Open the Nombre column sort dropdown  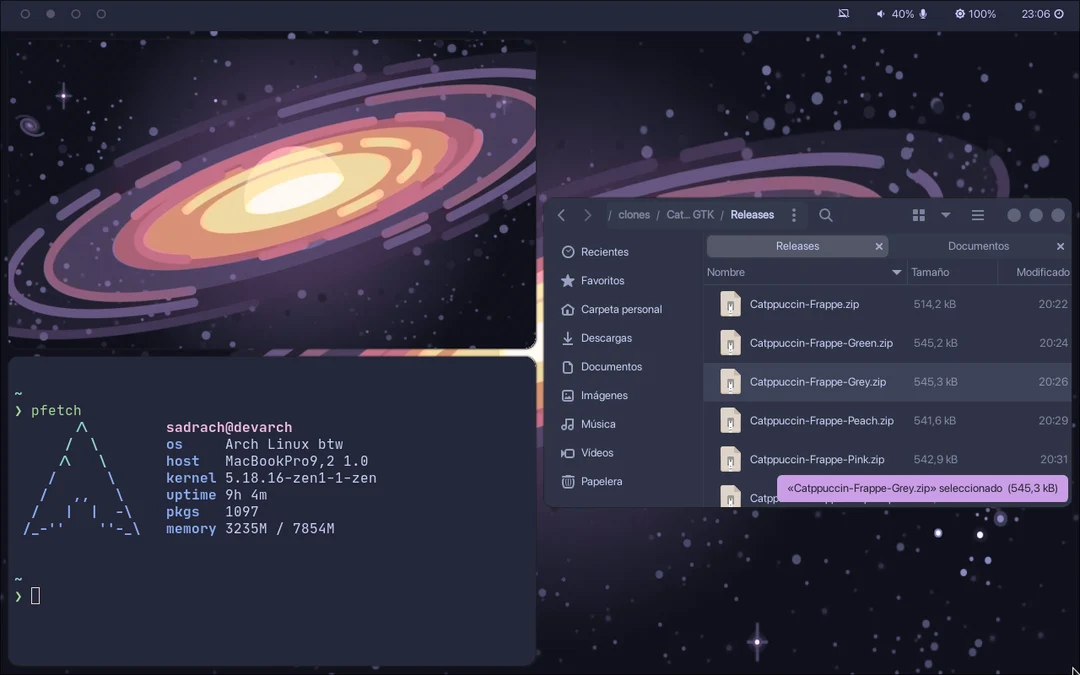click(x=897, y=271)
